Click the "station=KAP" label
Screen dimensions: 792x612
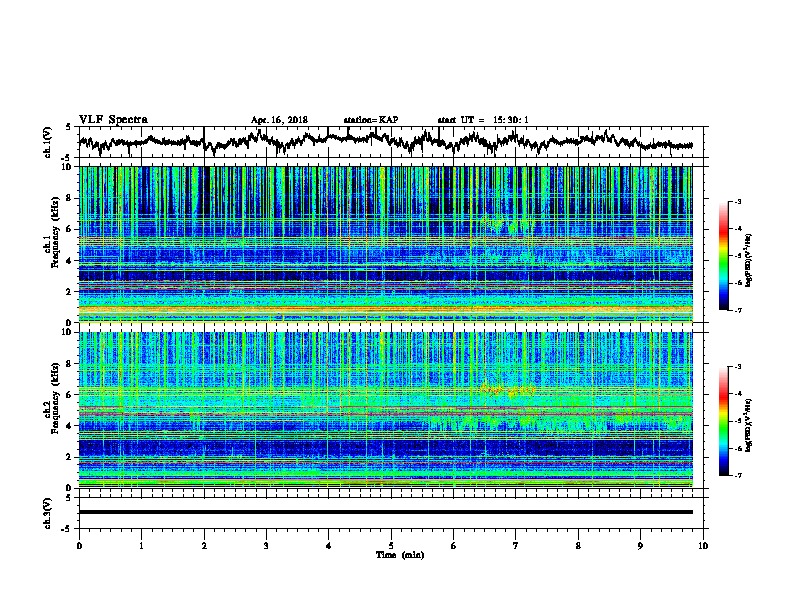pos(371,120)
